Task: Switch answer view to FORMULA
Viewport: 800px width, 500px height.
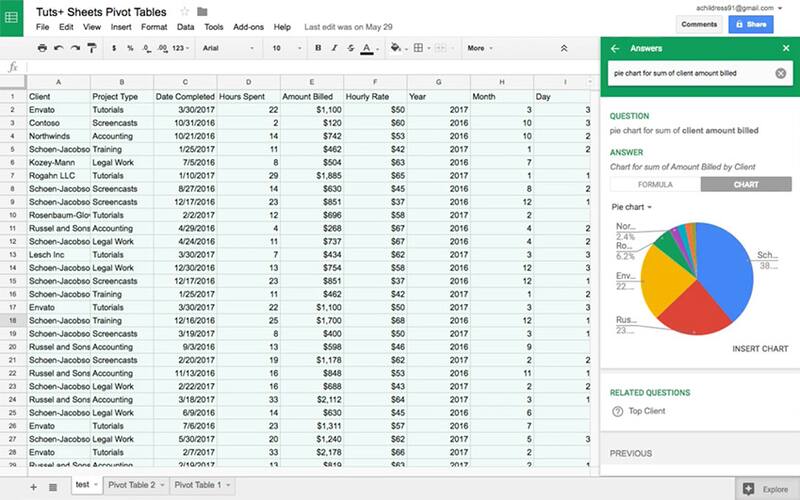Action: [655, 184]
